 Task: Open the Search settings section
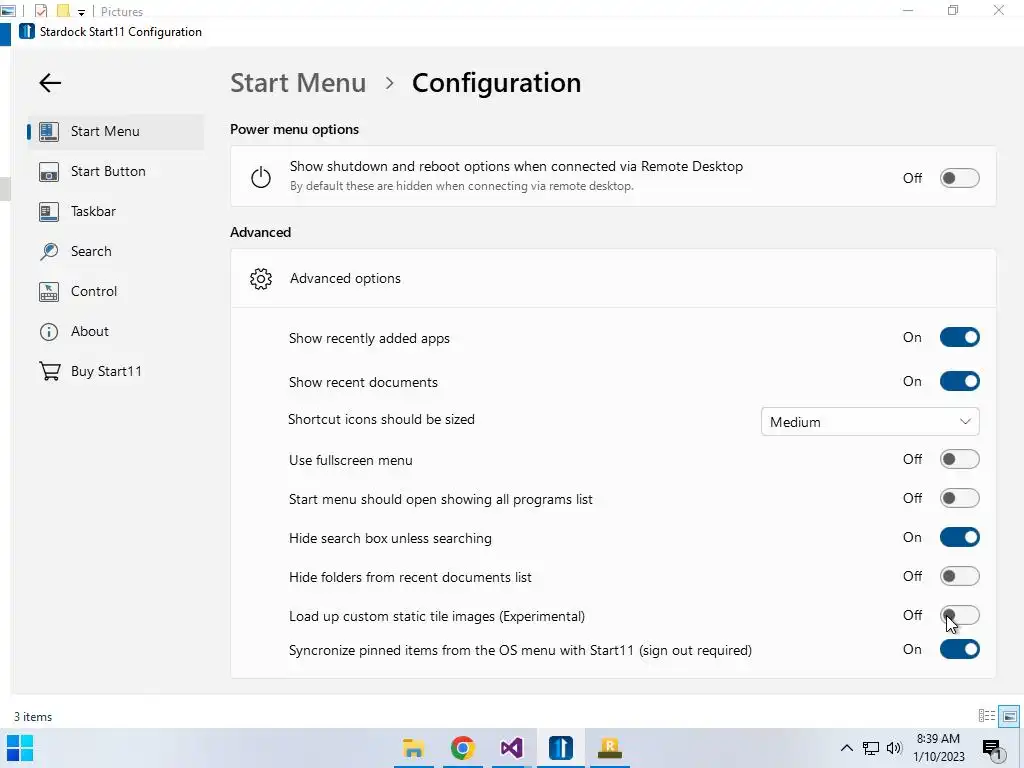pyautogui.click(x=116, y=251)
